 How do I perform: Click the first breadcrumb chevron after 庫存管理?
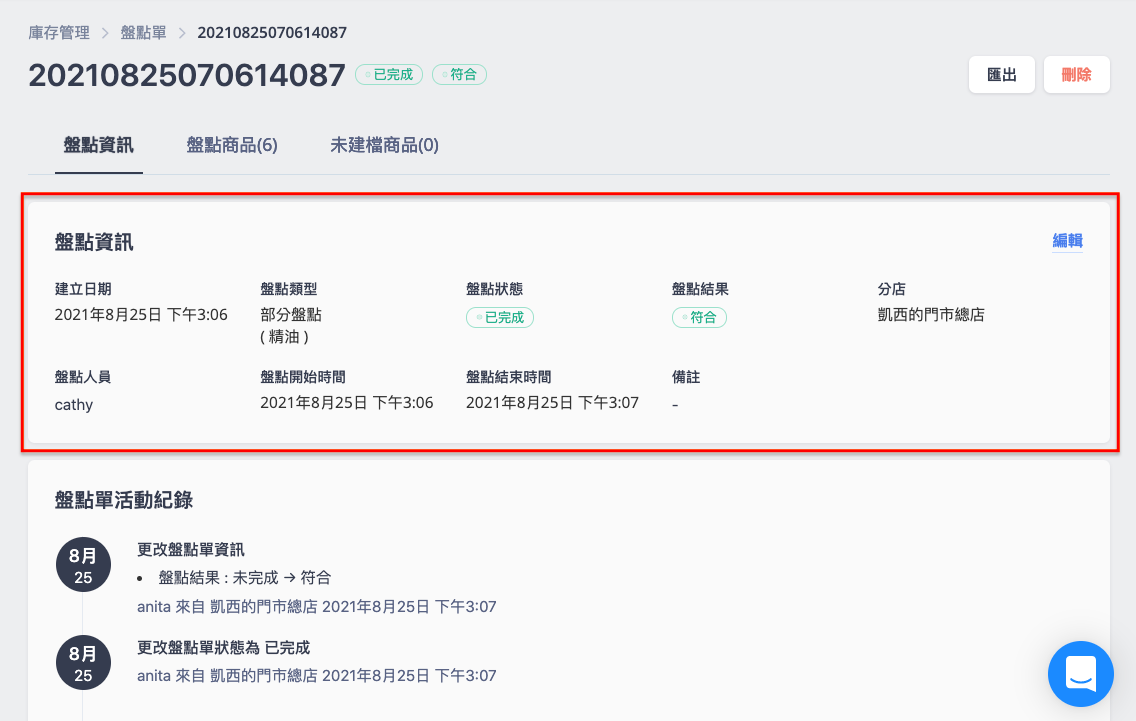tap(105, 33)
